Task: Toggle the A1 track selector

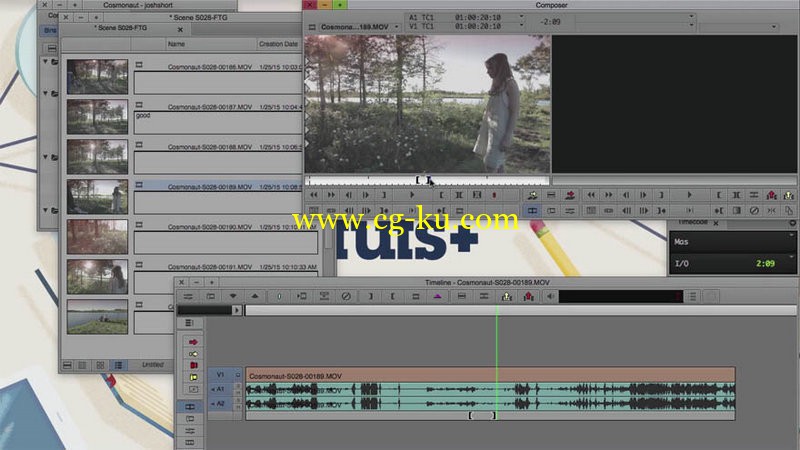Action: click(220, 389)
